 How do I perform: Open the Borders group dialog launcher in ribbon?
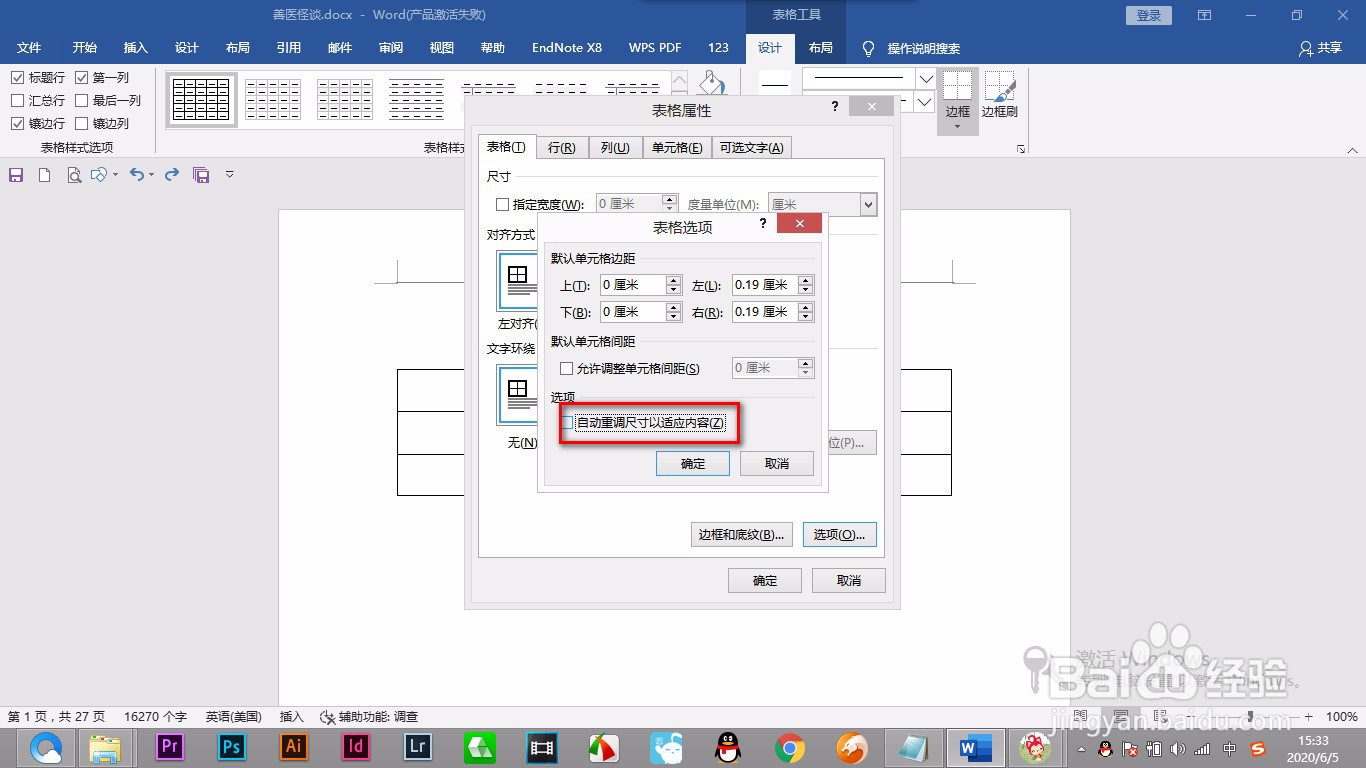point(1021,148)
